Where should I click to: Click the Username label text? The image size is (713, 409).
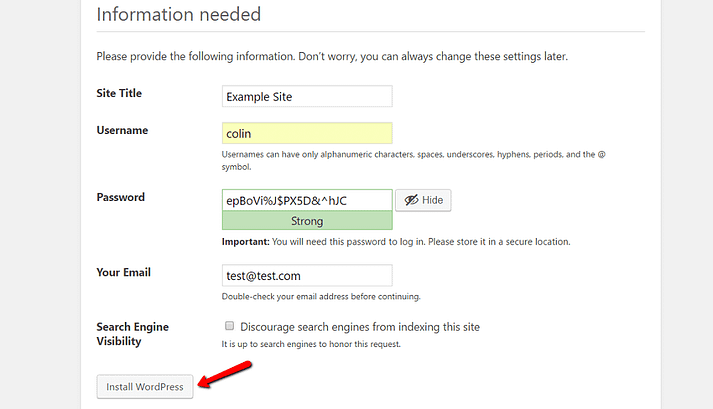click(x=122, y=130)
